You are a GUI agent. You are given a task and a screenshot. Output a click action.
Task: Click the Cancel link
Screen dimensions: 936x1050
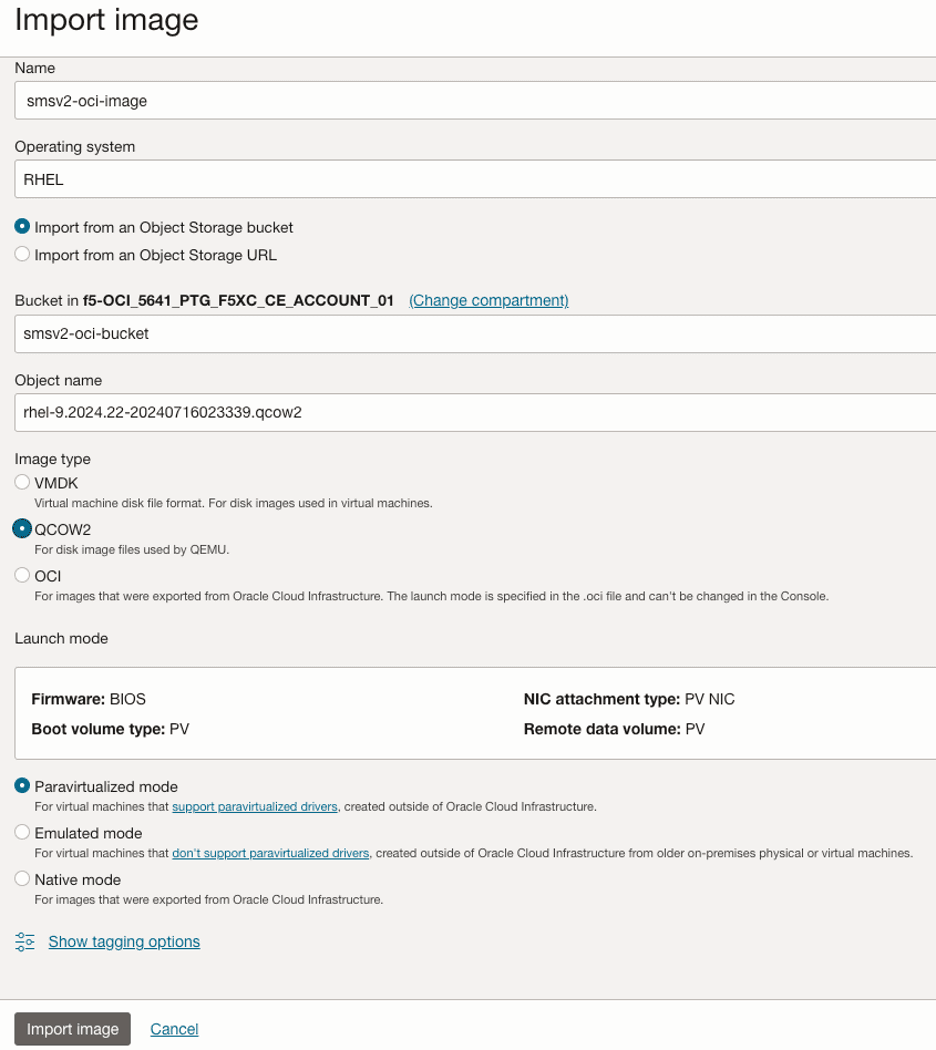click(174, 1029)
